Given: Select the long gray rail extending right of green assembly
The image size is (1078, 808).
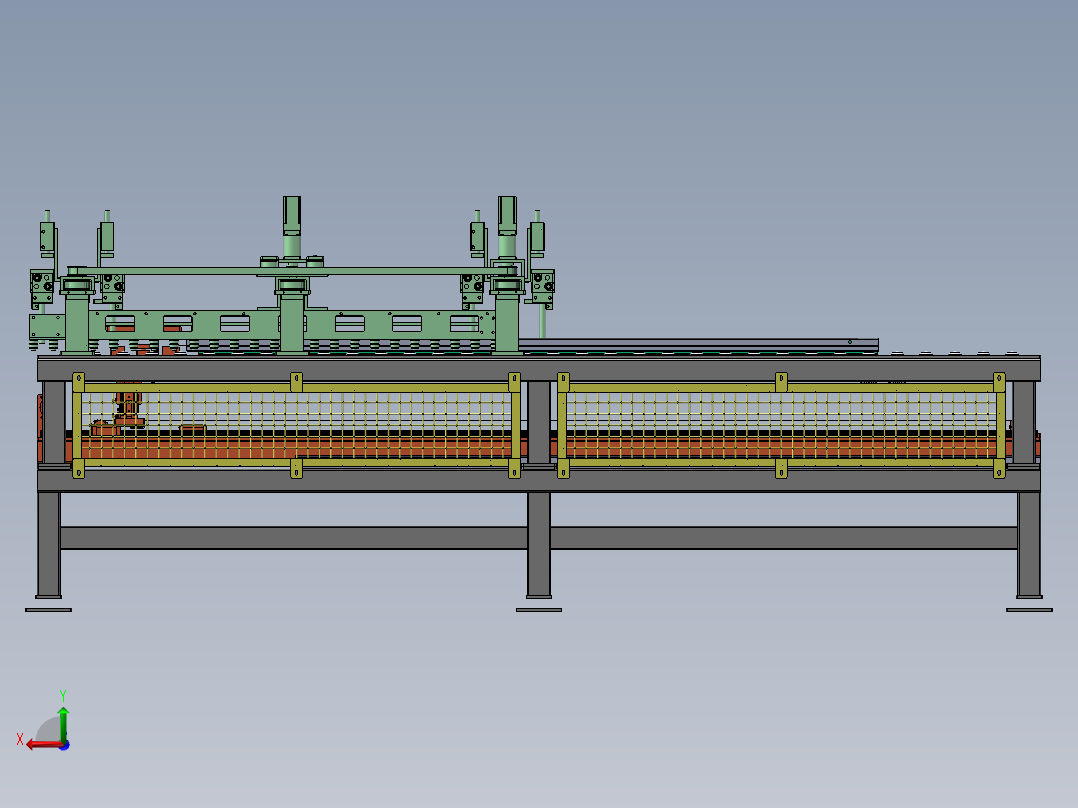Looking at the screenshot, I should [x=698, y=345].
